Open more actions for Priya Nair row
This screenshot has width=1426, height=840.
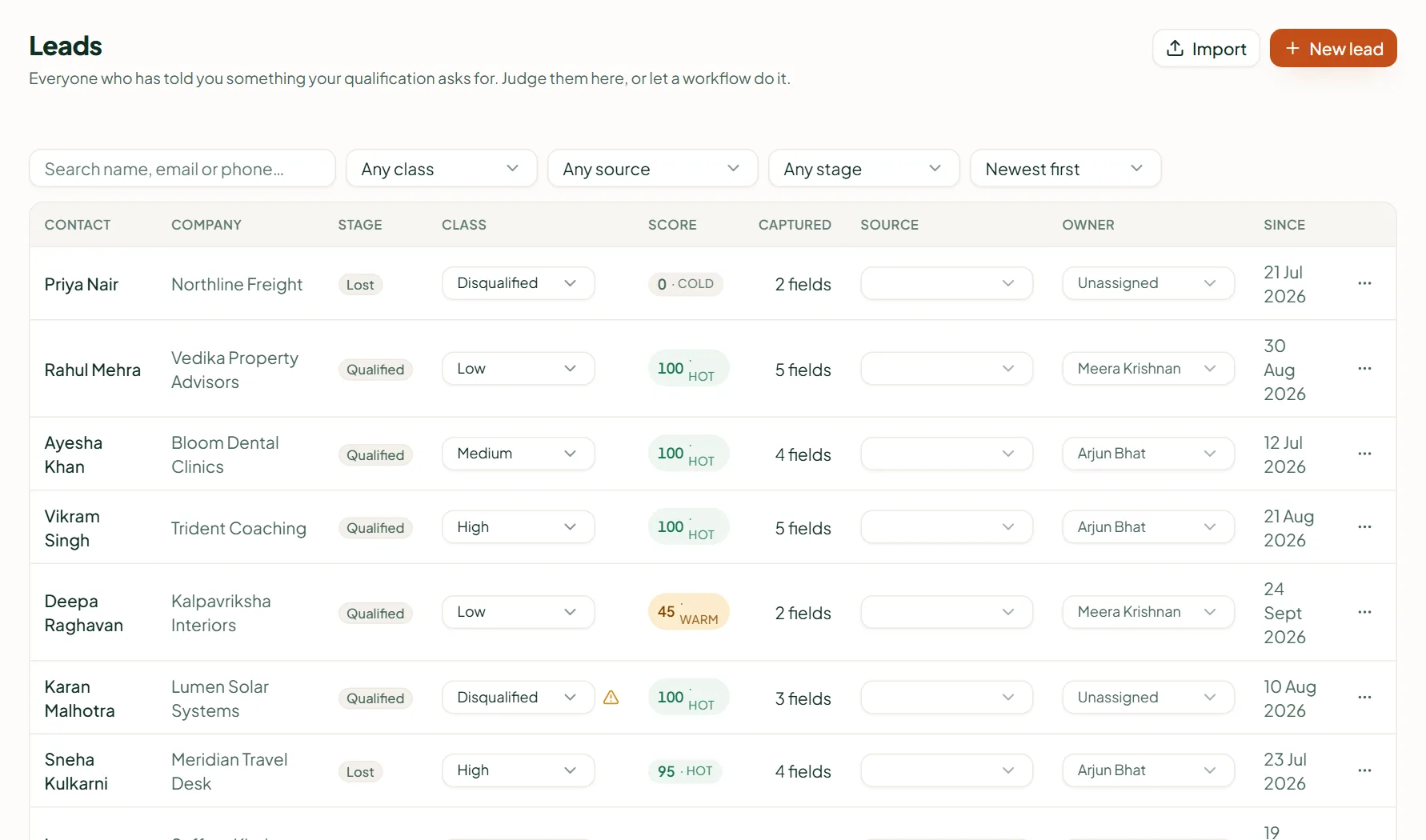(x=1364, y=283)
